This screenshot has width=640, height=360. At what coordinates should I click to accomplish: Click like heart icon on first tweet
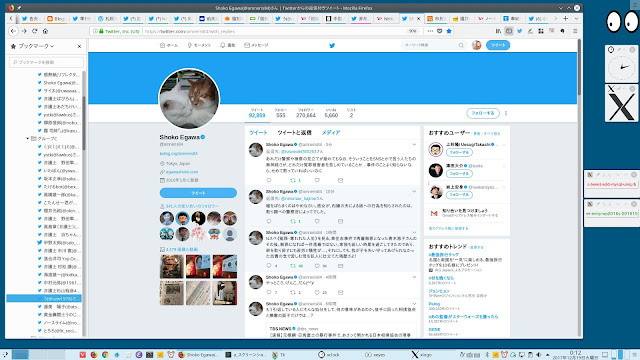coord(317,180)
